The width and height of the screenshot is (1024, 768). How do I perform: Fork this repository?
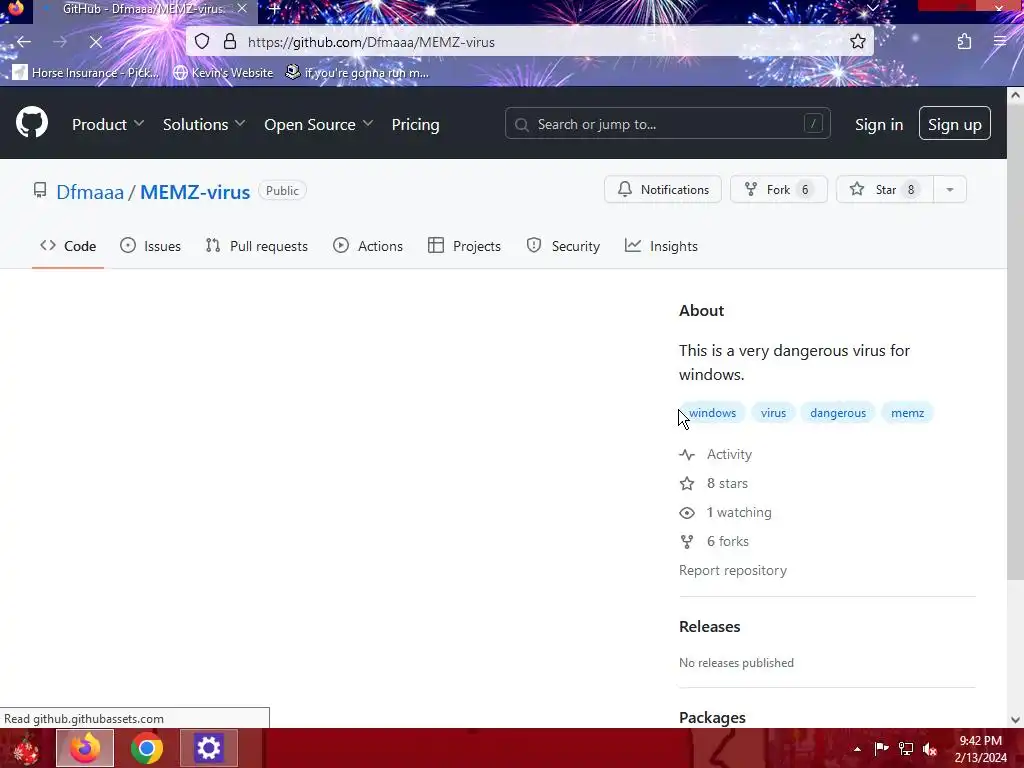pyautogui.click(x=778, y=189)
